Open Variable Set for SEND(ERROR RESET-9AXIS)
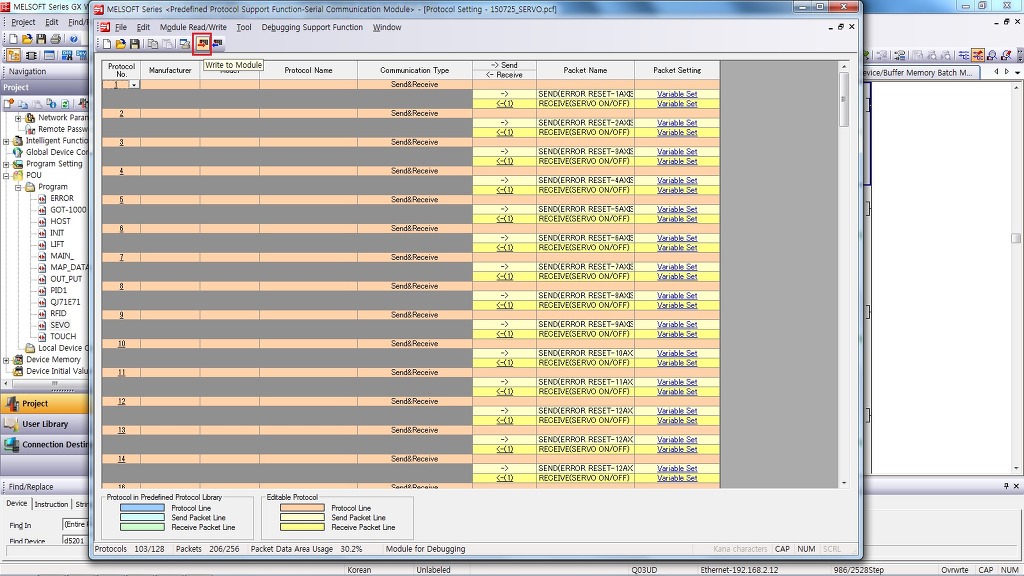The height and width of the screenshot is (576, 1024). click(x=677, y=324)
